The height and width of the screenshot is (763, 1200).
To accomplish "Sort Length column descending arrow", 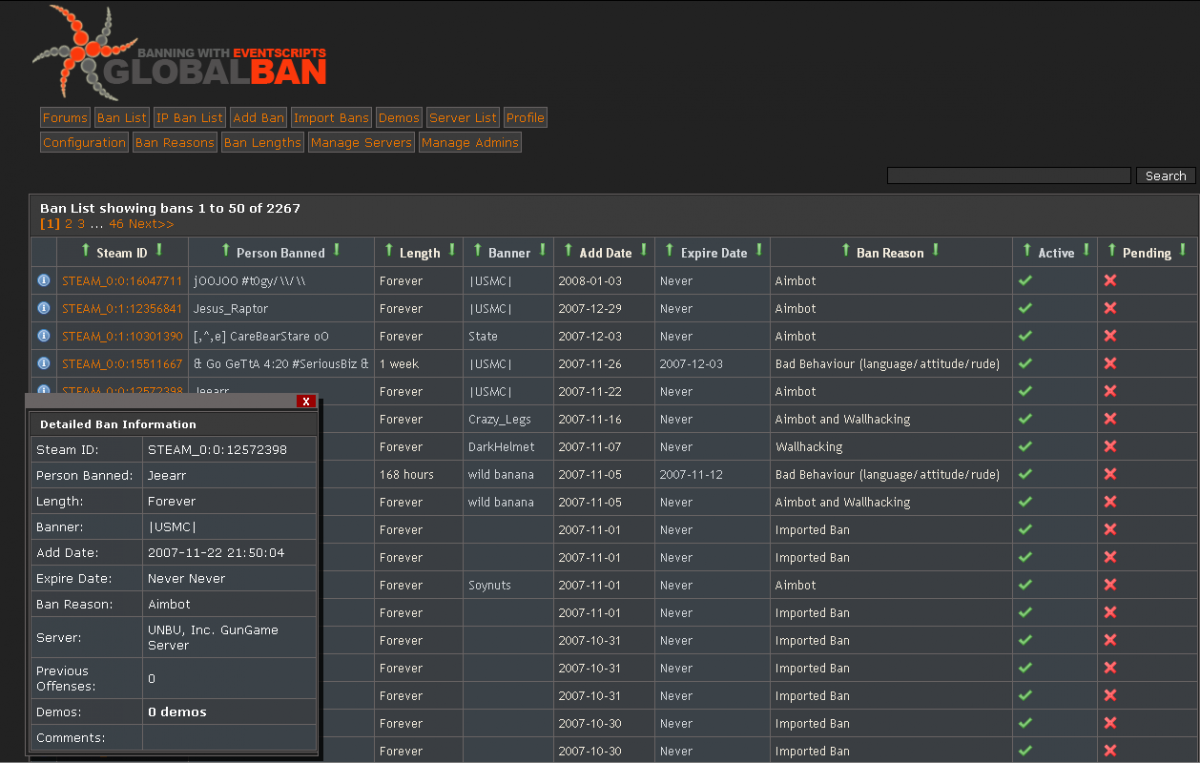I will coord(452,250).
